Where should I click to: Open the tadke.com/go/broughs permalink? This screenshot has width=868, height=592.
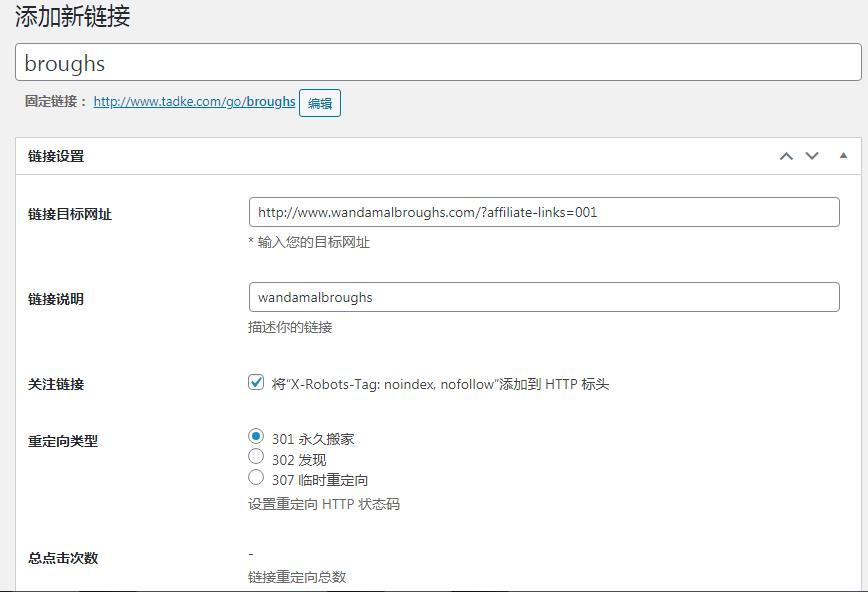[x=194, y=102]
